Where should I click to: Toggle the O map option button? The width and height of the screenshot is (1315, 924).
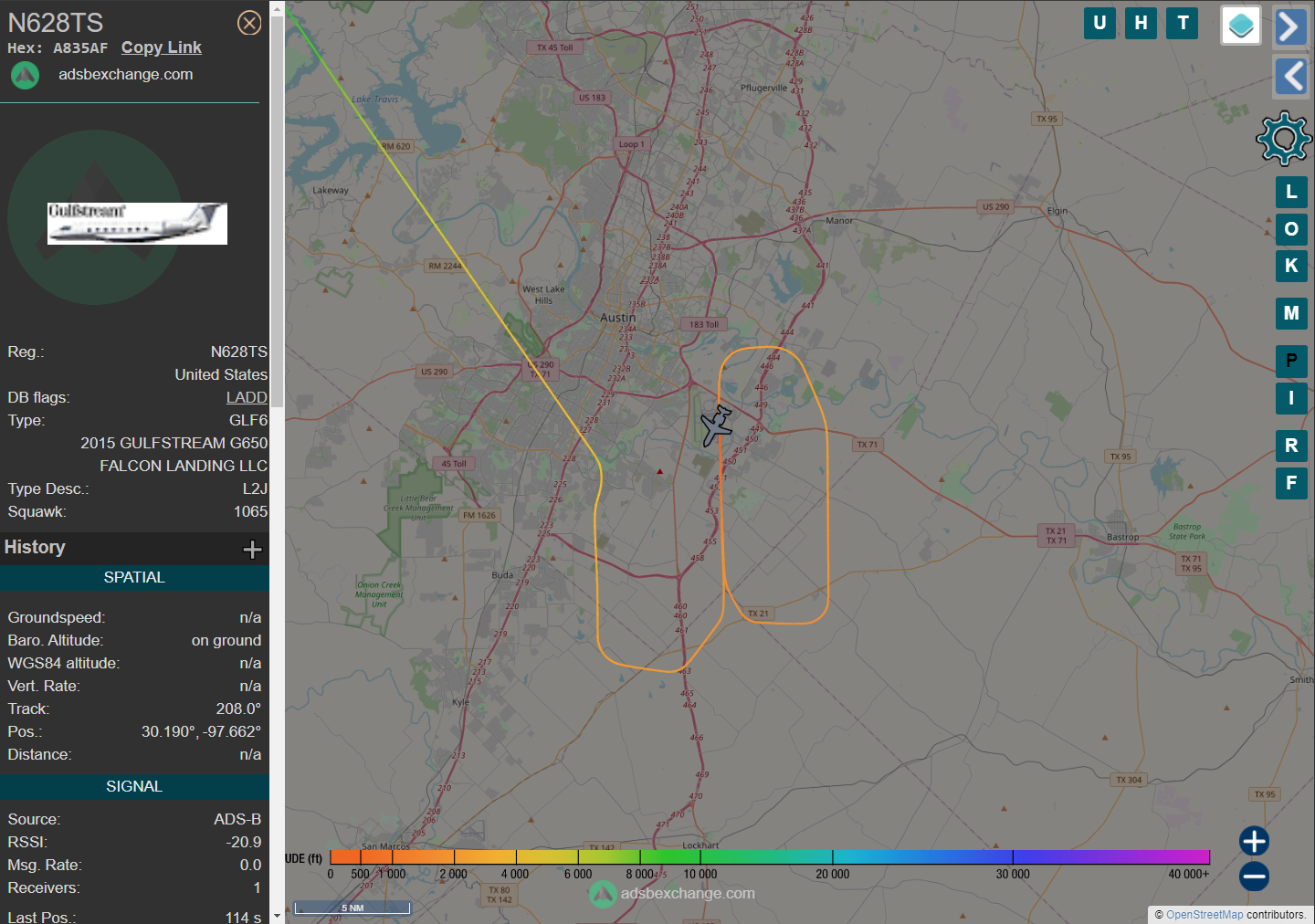(1291, 229)
